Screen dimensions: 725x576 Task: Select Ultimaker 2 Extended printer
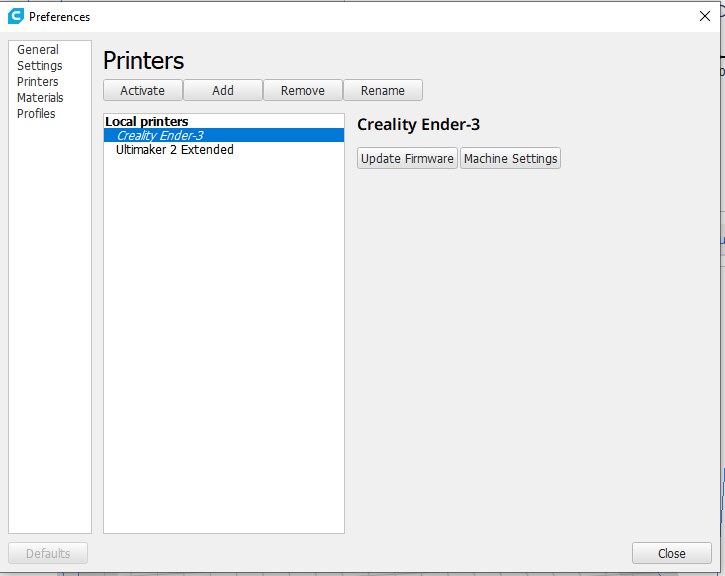pos(224,149)
